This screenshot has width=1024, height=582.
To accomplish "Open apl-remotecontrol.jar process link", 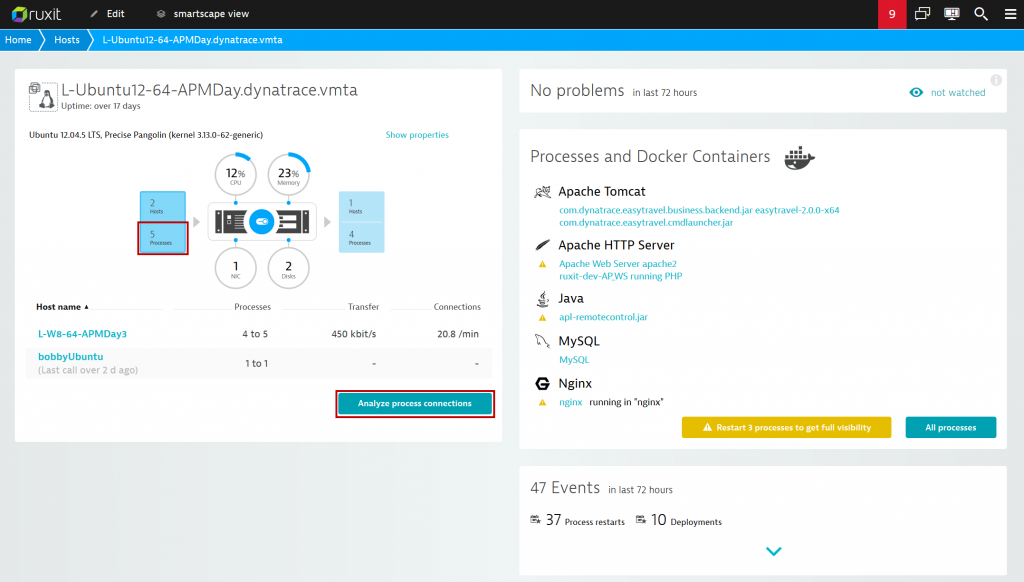I will [603, 317].
